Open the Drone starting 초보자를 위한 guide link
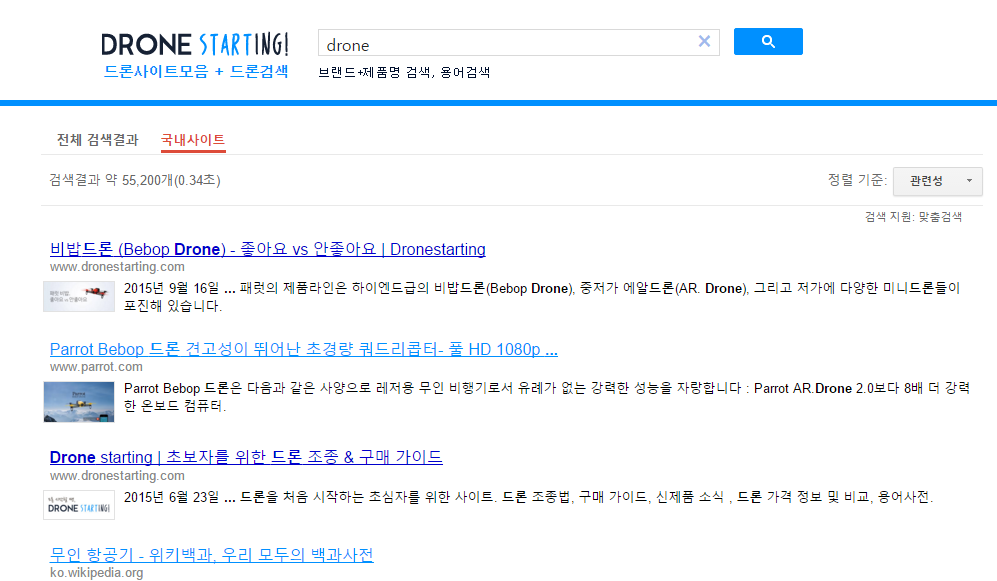This screenshot has height=581, width=997. 246,457
